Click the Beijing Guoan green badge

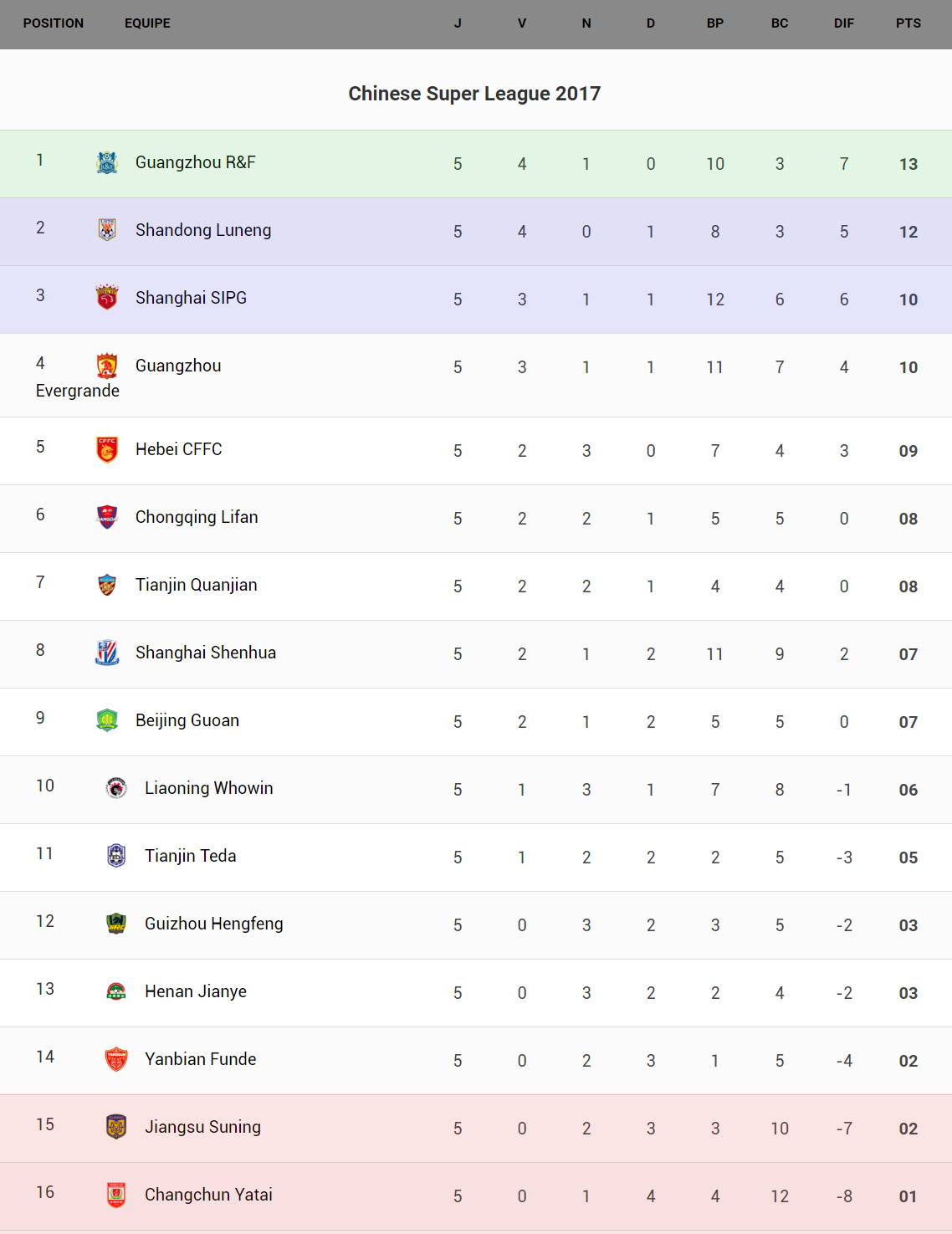[107, 720]
